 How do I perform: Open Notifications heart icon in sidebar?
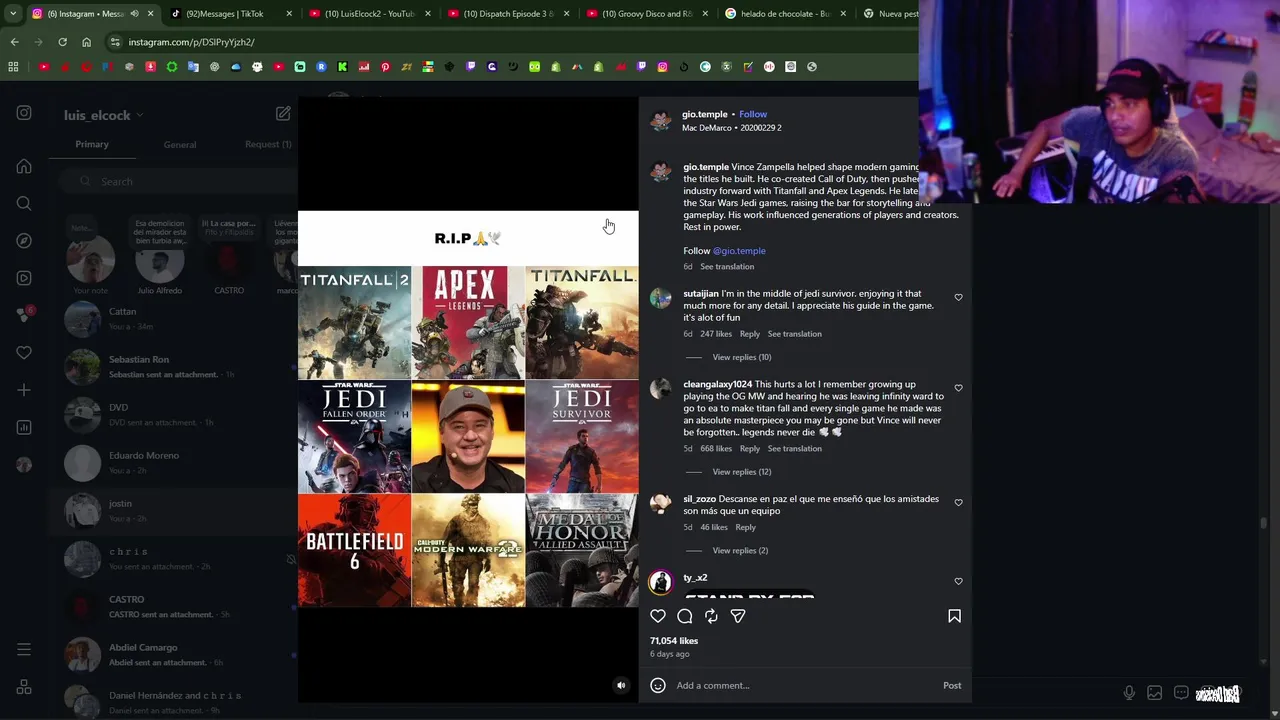(24, 352)
